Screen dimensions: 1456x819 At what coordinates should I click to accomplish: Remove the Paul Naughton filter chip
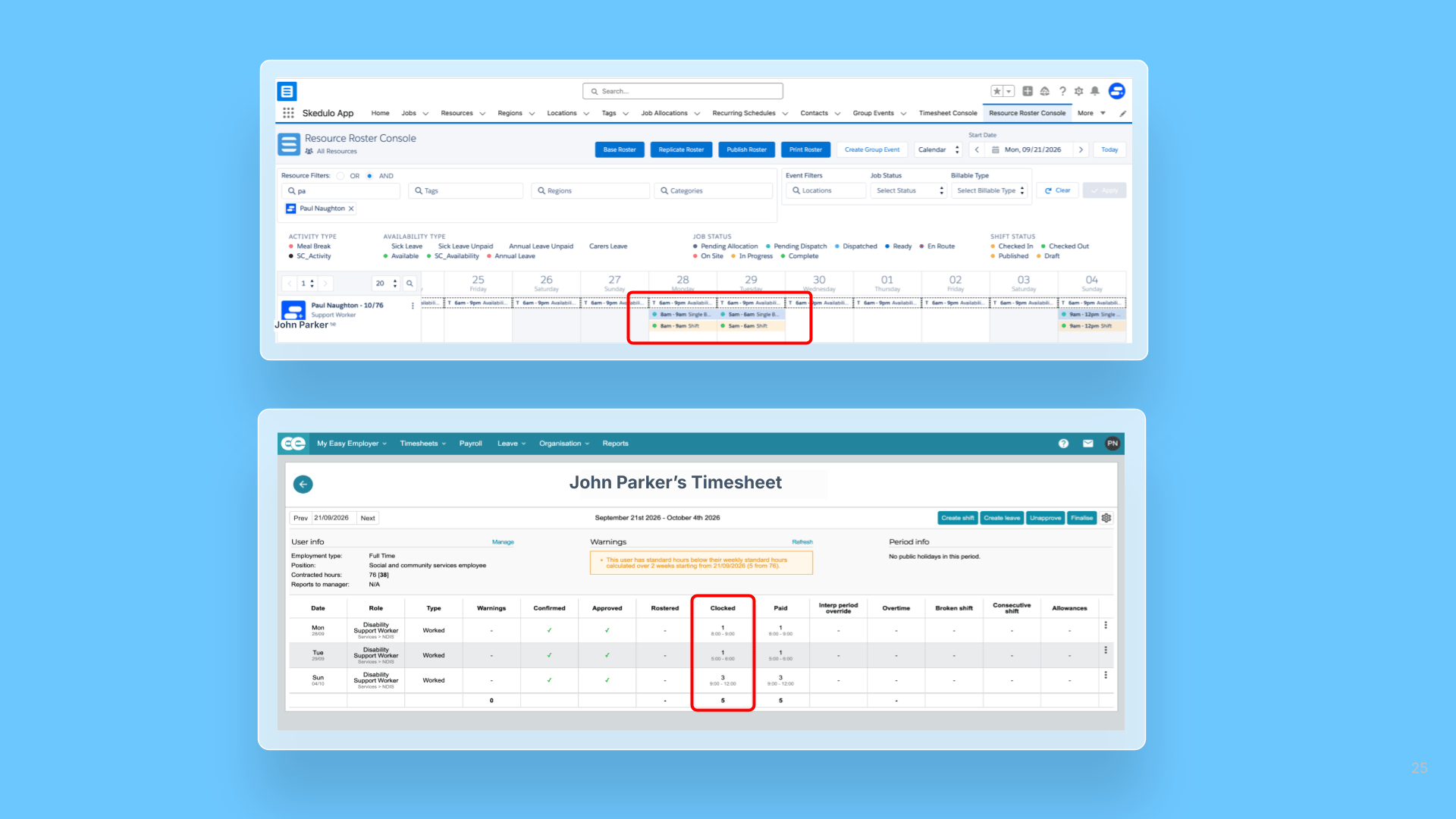(351, 209)
